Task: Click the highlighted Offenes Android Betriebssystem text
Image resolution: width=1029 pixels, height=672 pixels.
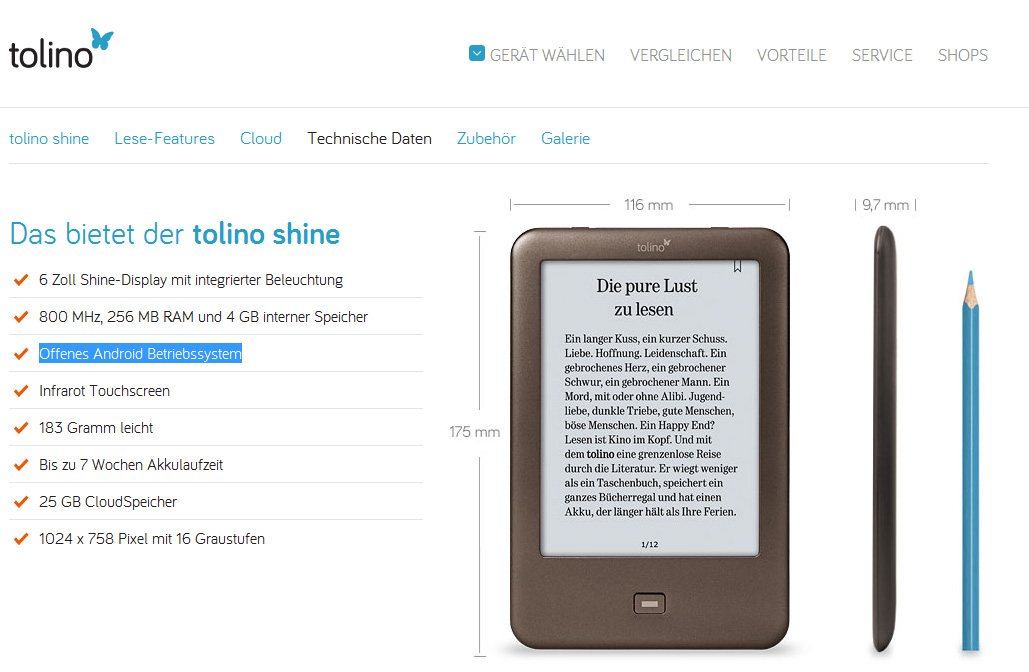Action: pyautogui.click(x=140, y=353)
